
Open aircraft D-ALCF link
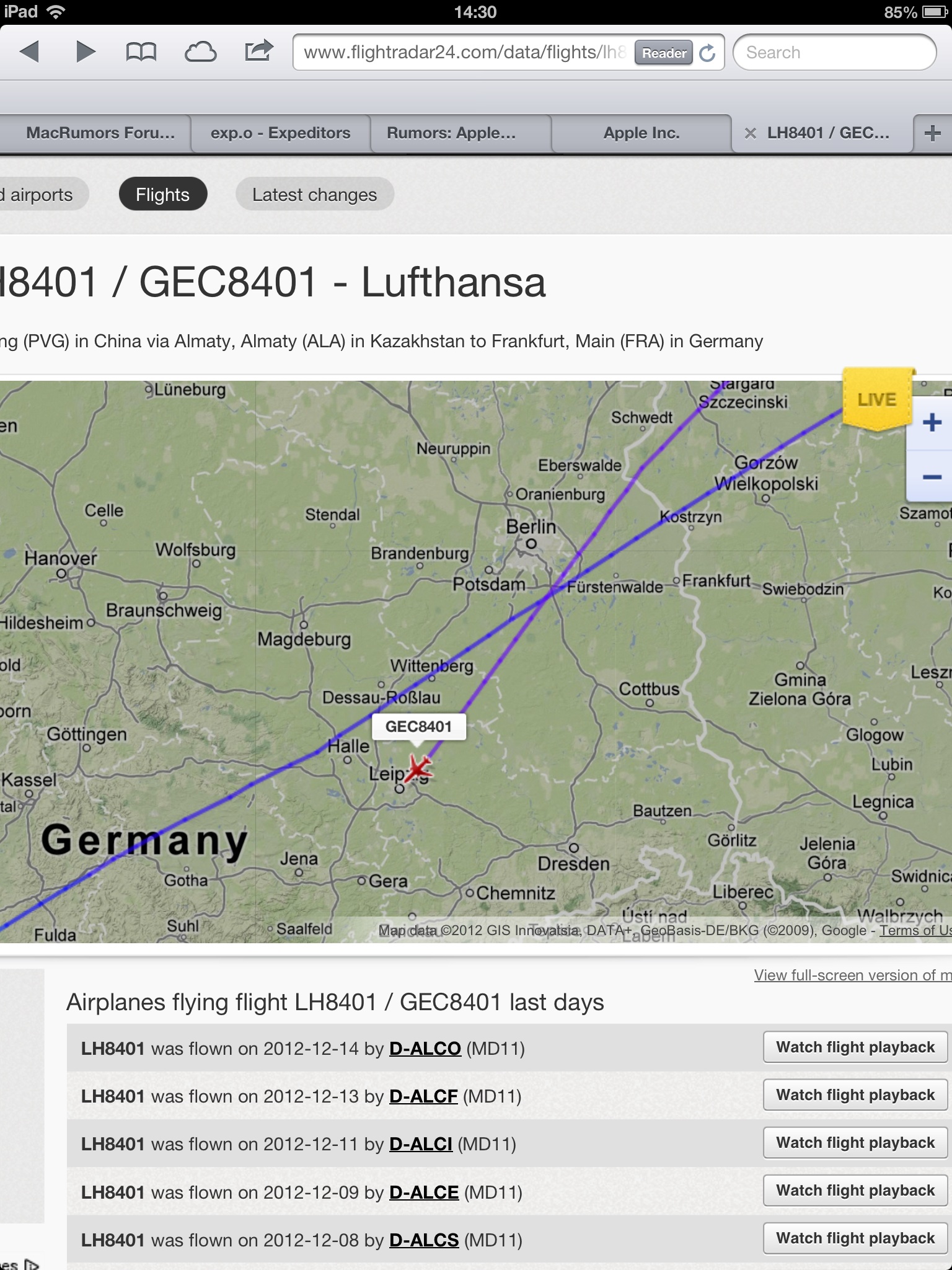(423, 1096)
